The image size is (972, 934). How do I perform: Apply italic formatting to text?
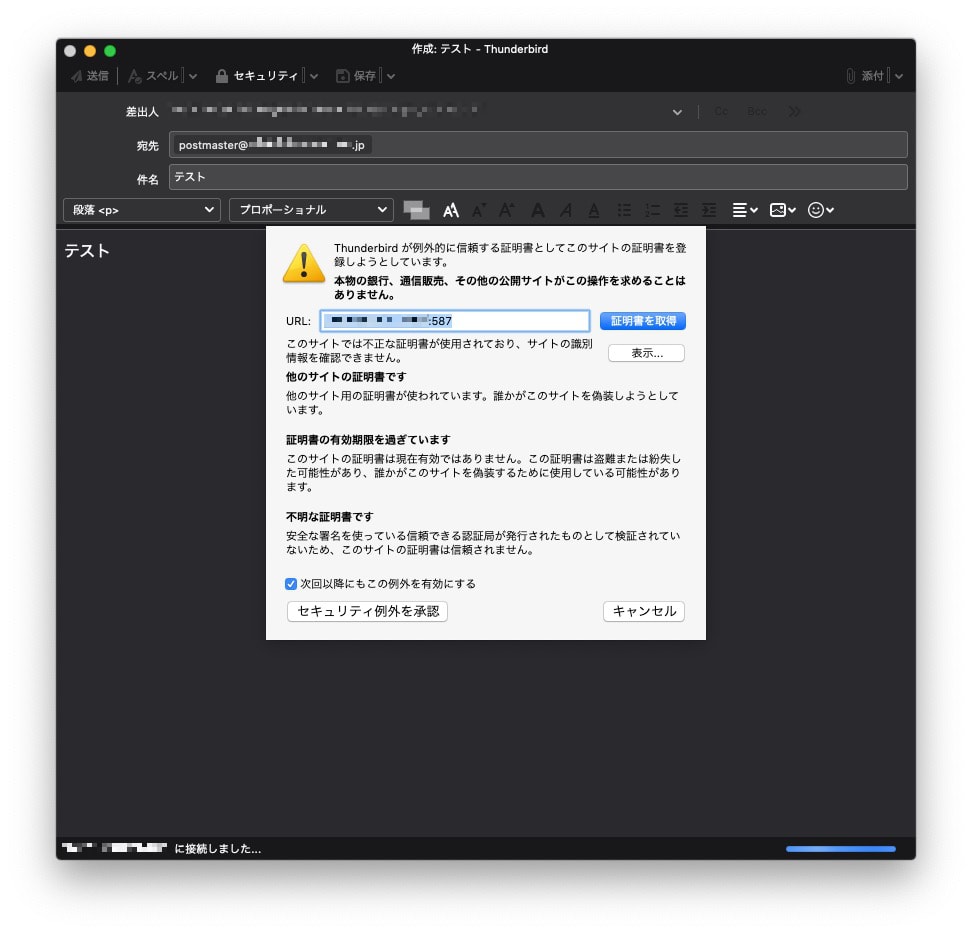(x=566, y=210)
